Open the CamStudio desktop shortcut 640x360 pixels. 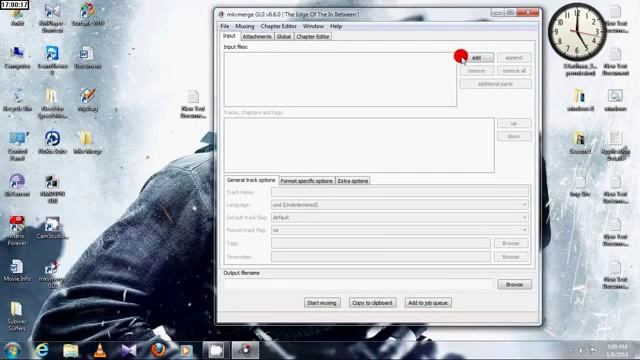(52, 228)
